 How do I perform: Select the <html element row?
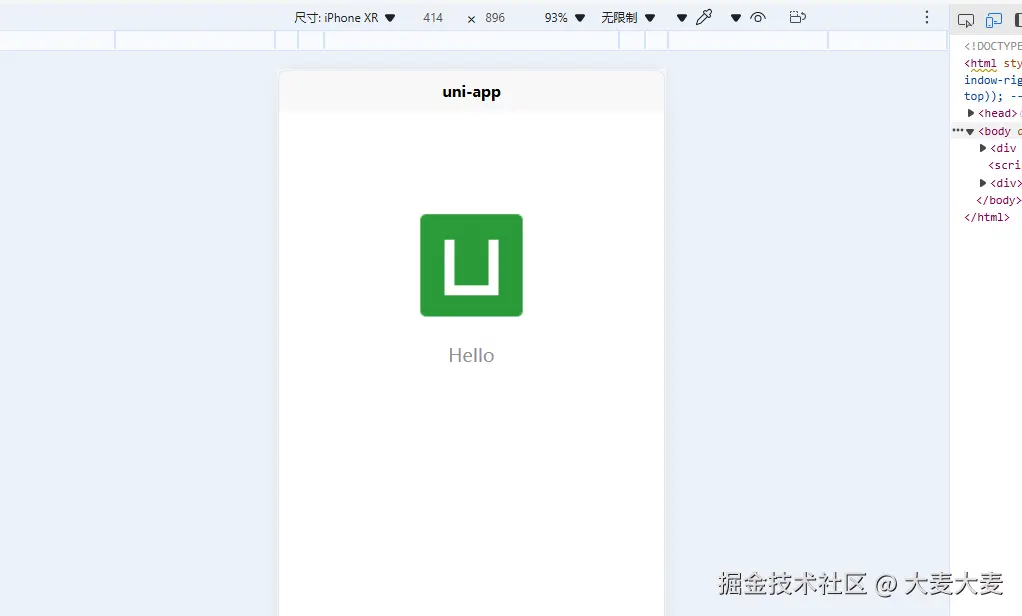(x=993, y=63)
